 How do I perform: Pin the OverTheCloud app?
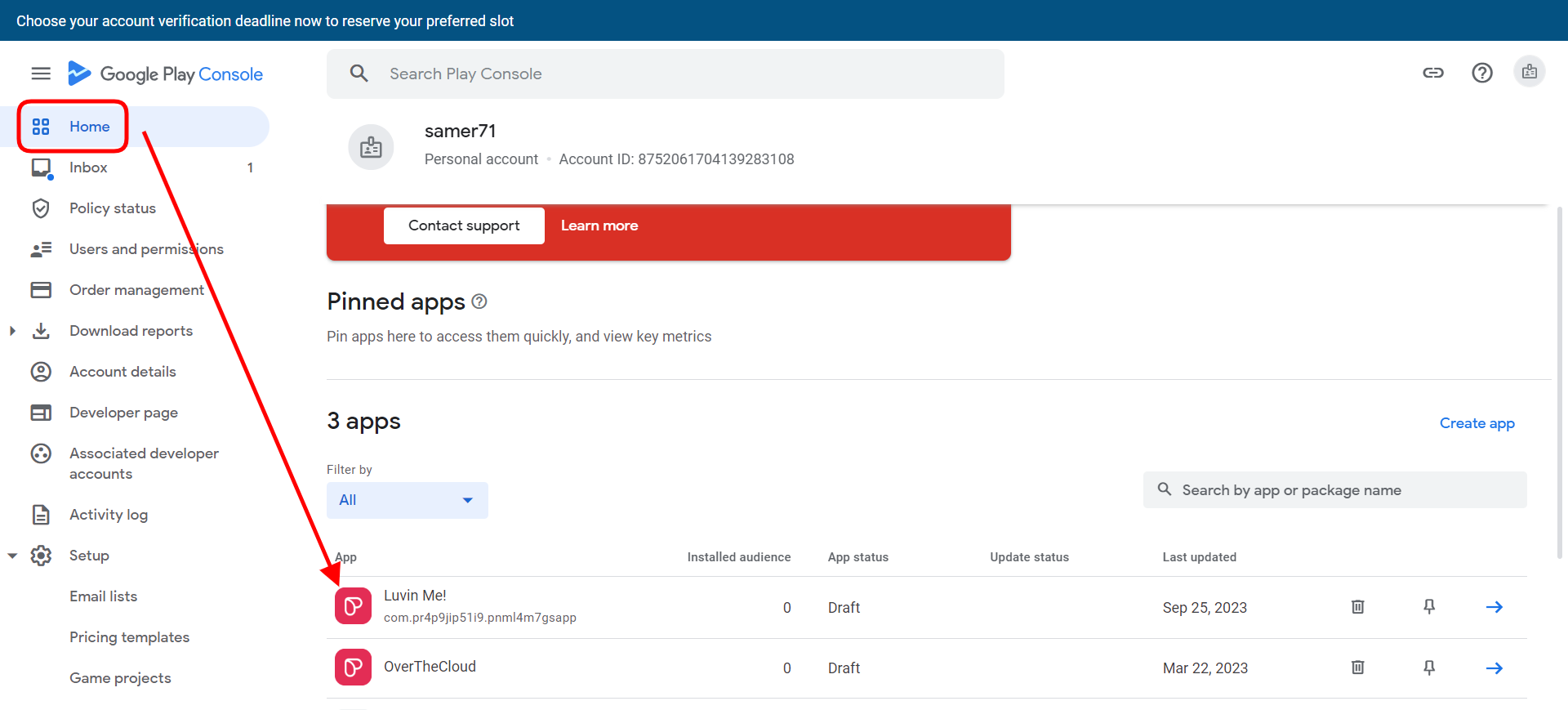(x=1429, y=668)
